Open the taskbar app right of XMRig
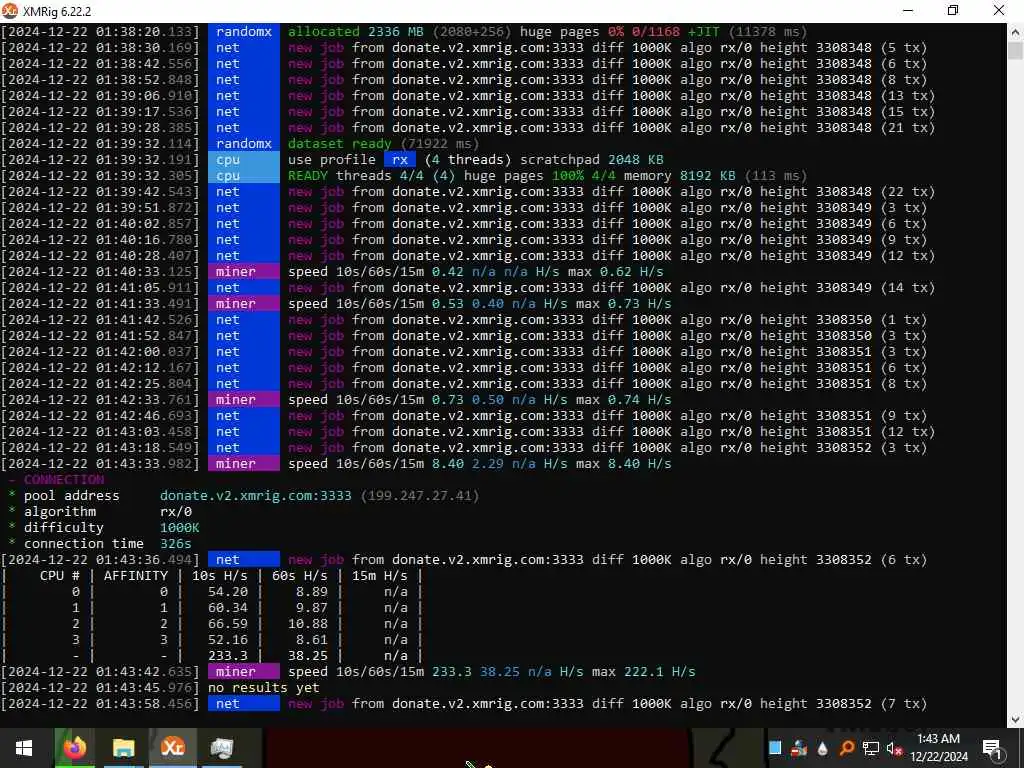 click(x=221, y=748)
